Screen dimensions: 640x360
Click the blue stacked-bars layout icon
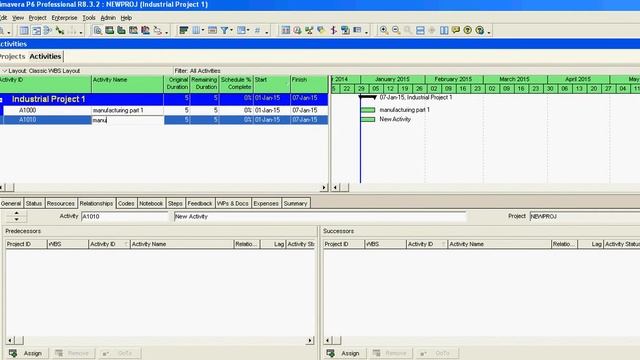click(x=420, y=30)
